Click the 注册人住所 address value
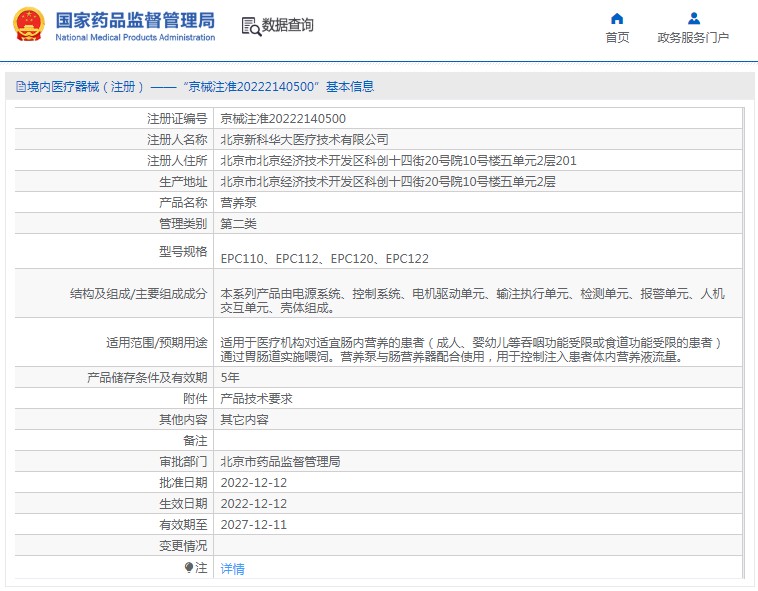The width and height of the screenshot is (758, 591). coord(398,160)
